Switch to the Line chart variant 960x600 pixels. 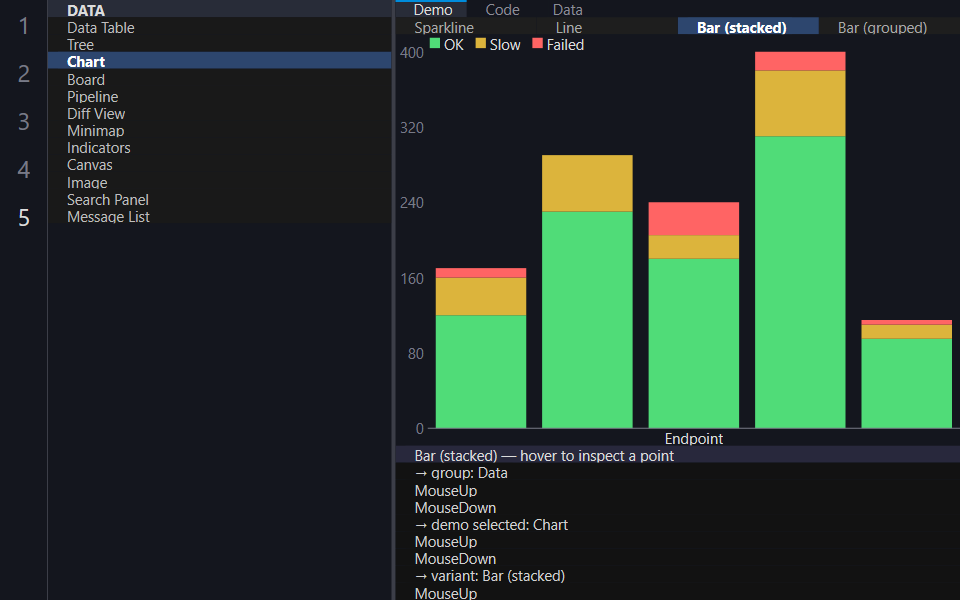click(x=607, y=26)
